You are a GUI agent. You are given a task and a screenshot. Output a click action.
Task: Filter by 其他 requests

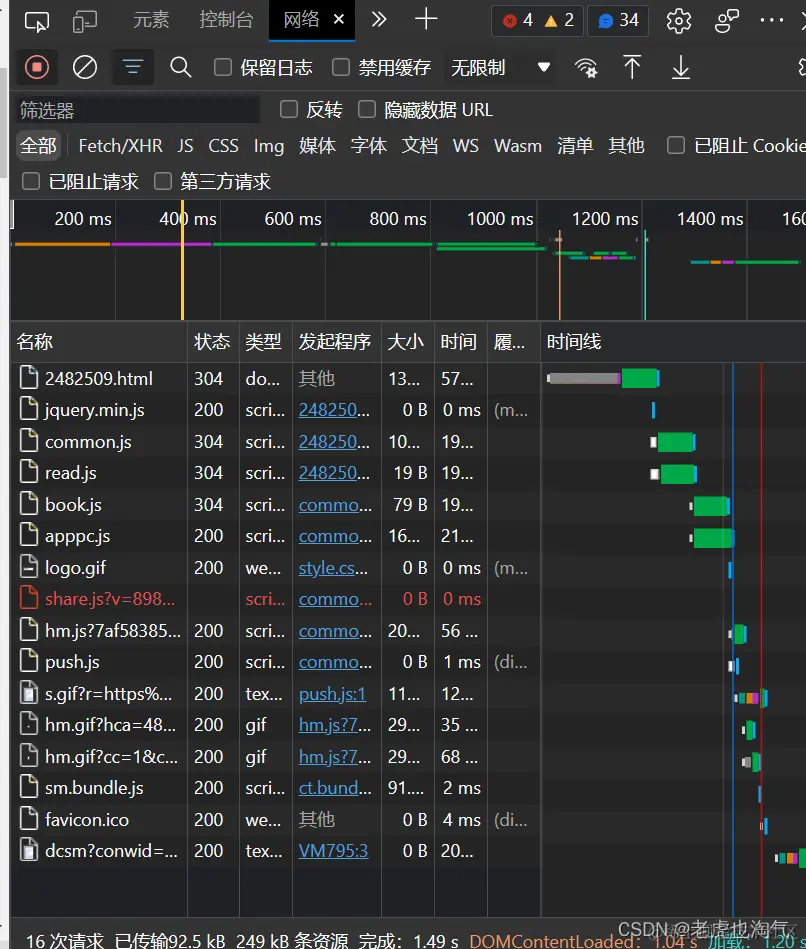click(x=626, y=146)
